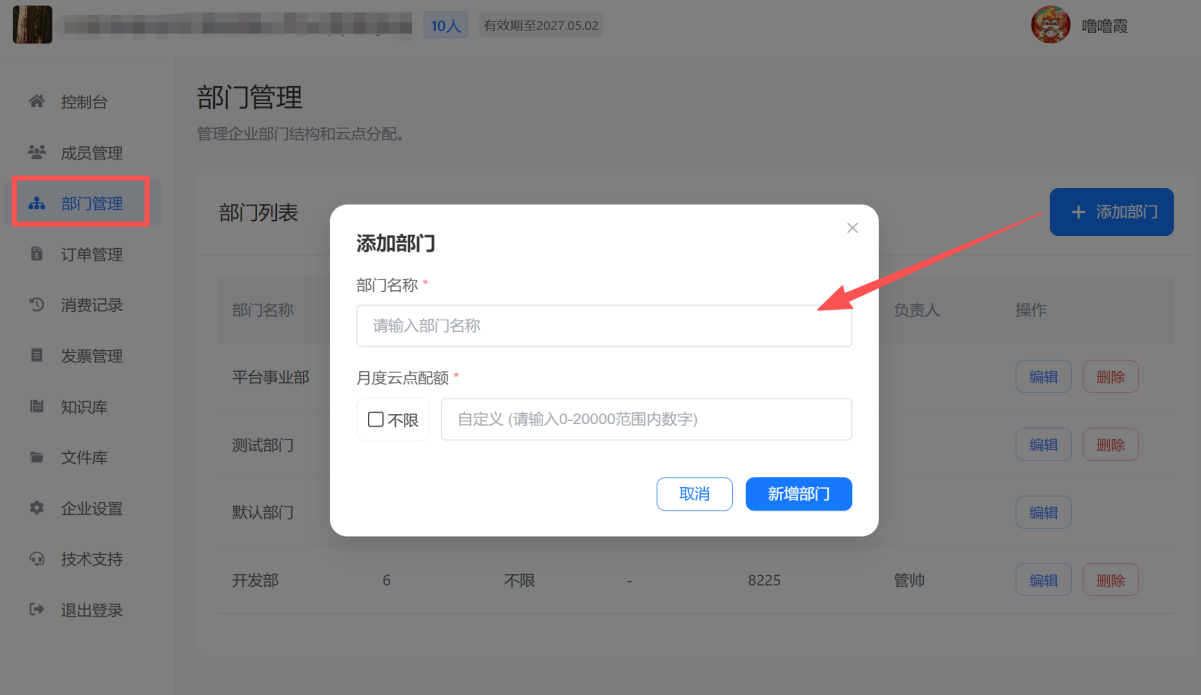The width and height of the screenshot is (1201, 695).
Task: Click 编辑 for the 开发部 row
Action: [x=1043, y=580]
